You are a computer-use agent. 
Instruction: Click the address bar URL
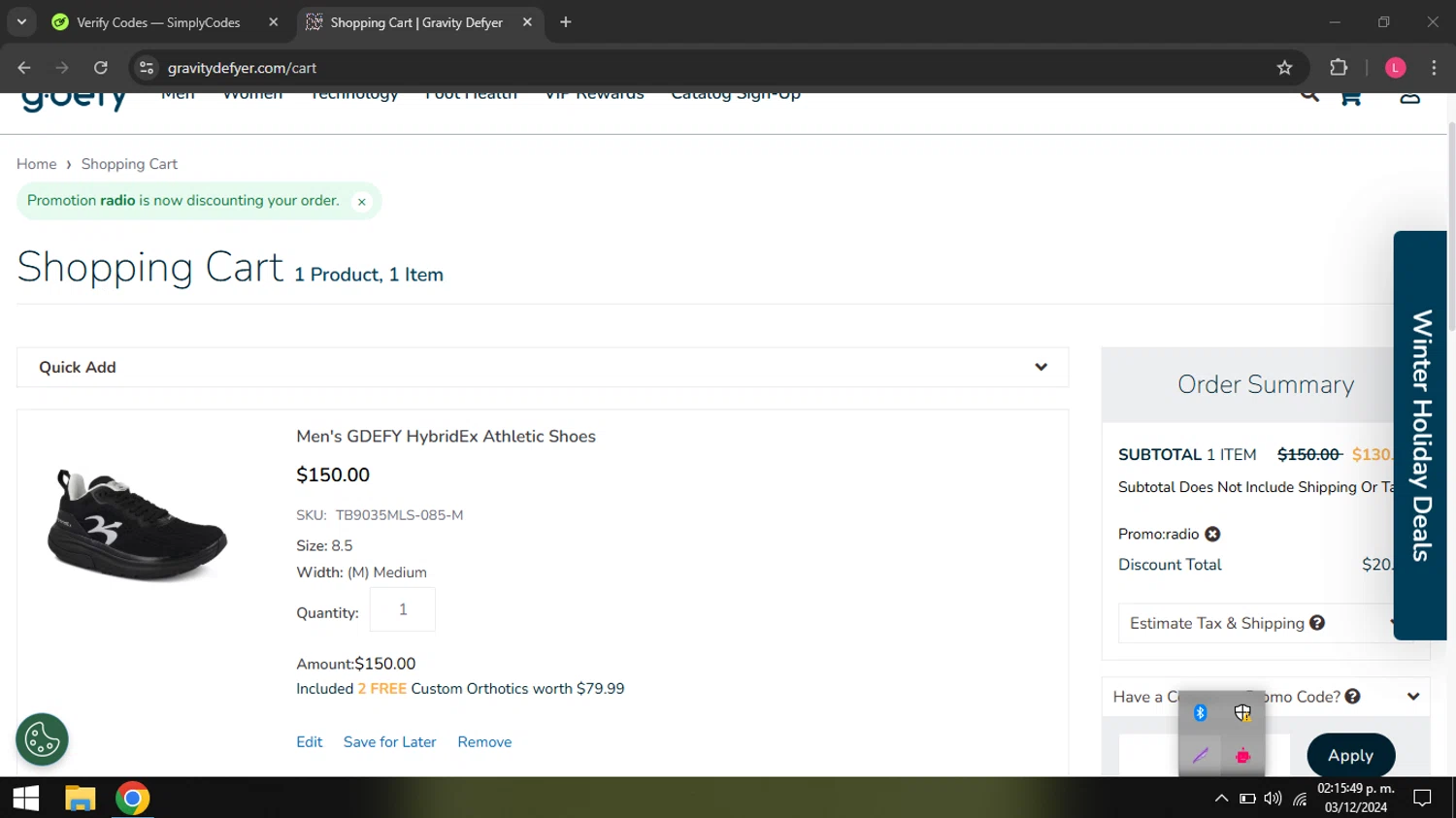coord(242,68)
